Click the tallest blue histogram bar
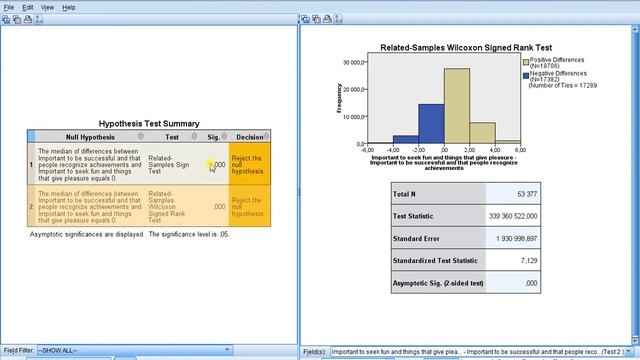Screen dimensions: 640x360 point(431,124)
